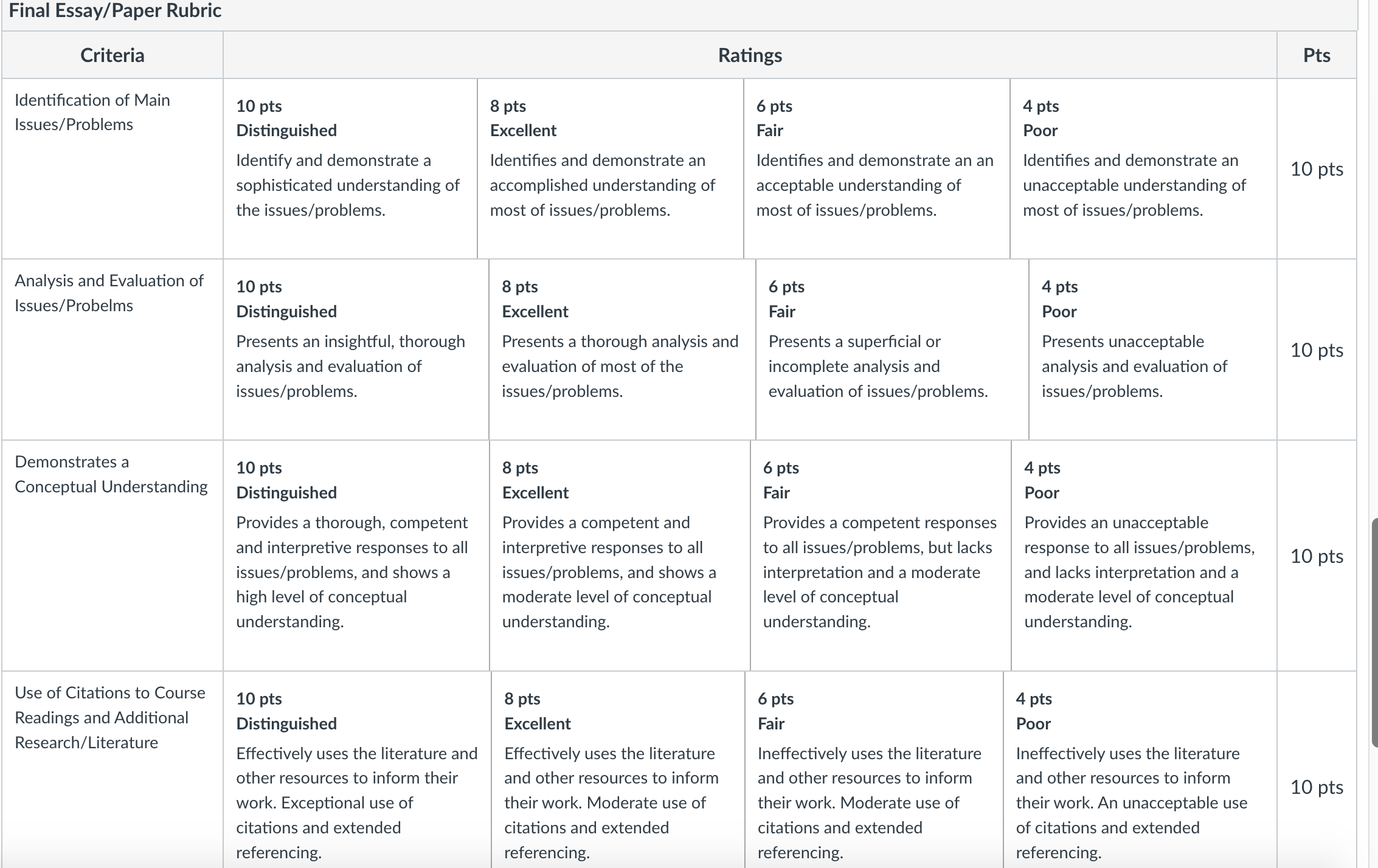The image size is (1378, 868).
Task: Choose Excellent rating for Analysis and Evaluation
Action: click(622, 350)
